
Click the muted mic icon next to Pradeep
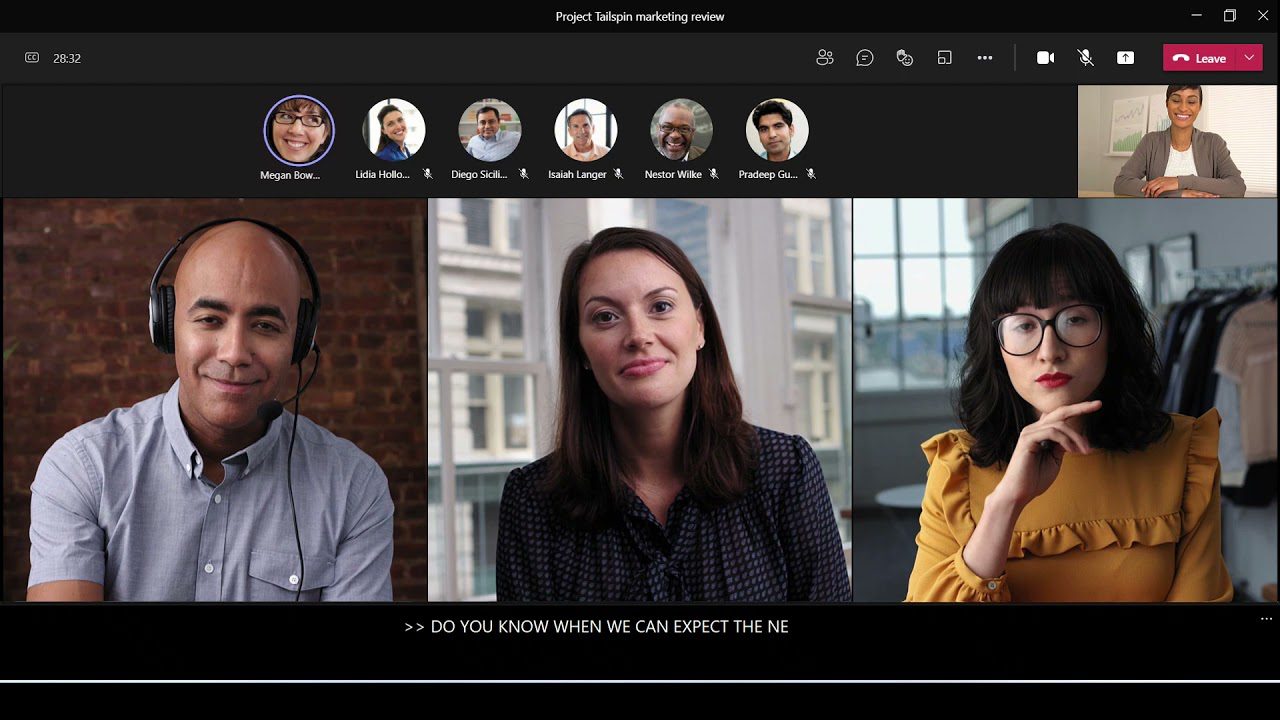tap(811, 174)
